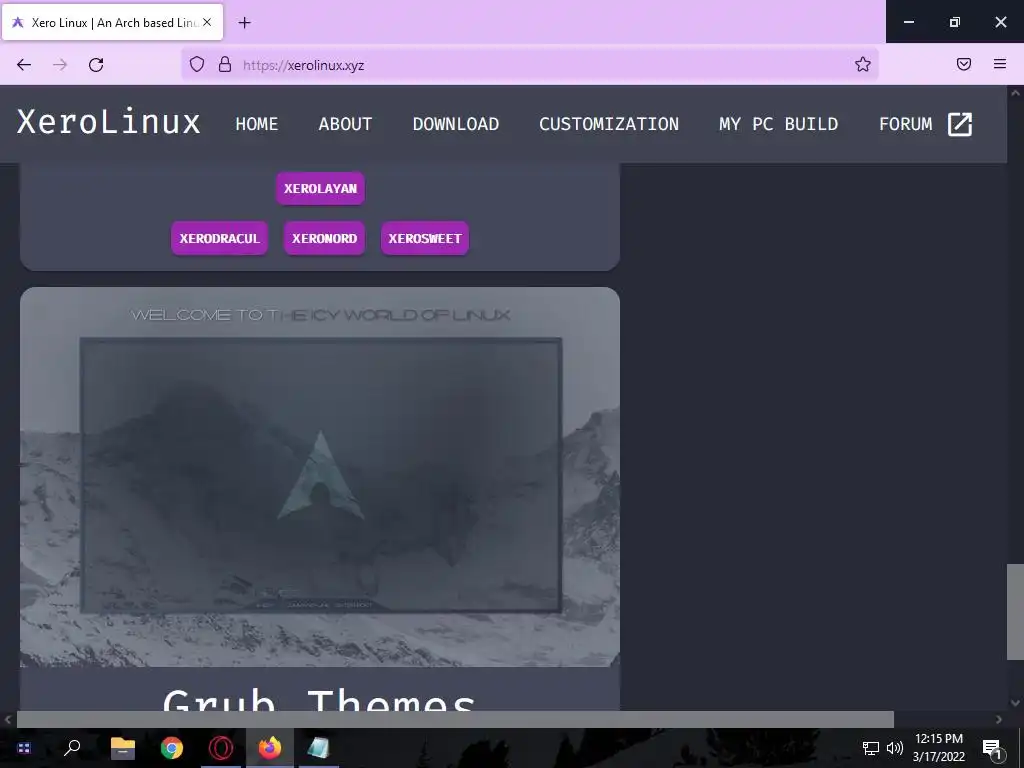Click the scroll-up arrow of the page

click(x=1015, y=93)
